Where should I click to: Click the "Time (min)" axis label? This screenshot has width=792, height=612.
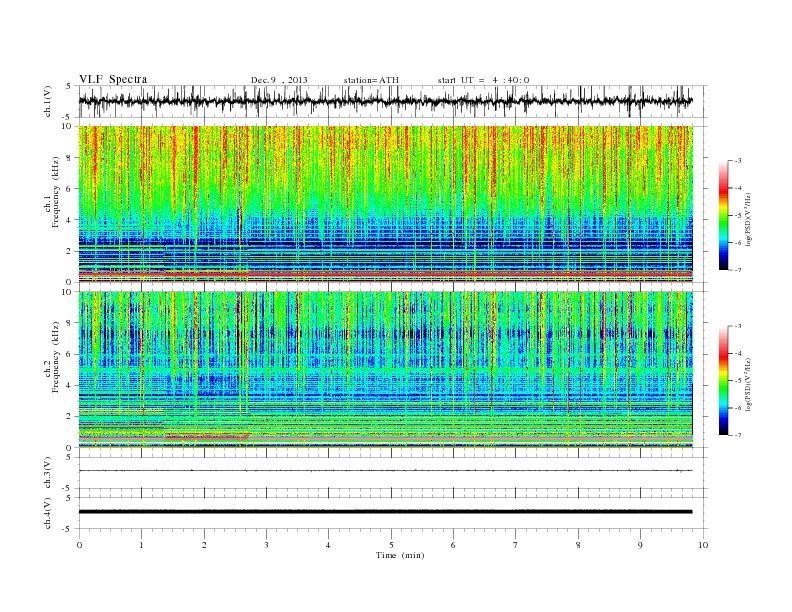click(400, 555)
